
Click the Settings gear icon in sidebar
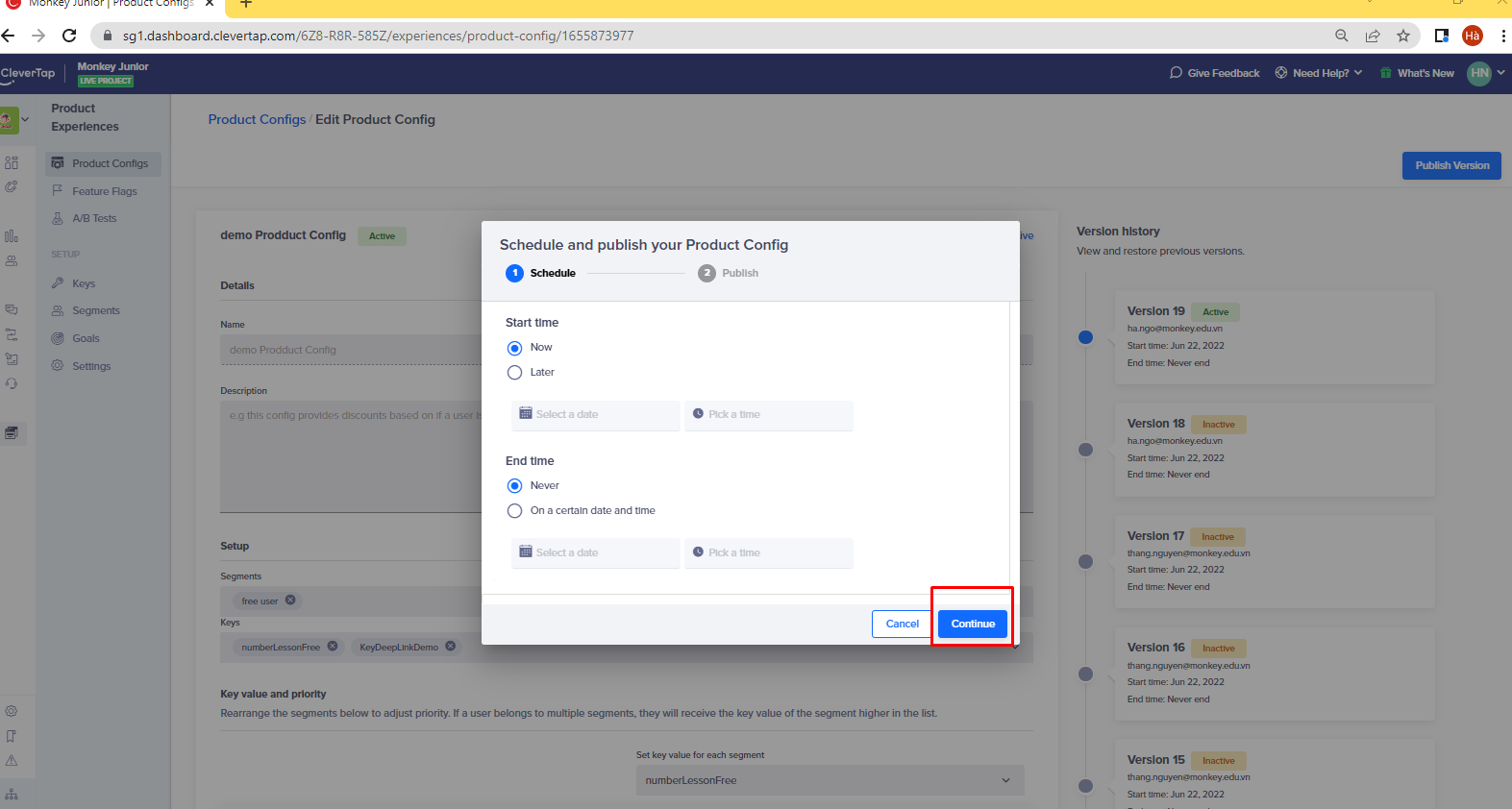click(58, 366)
